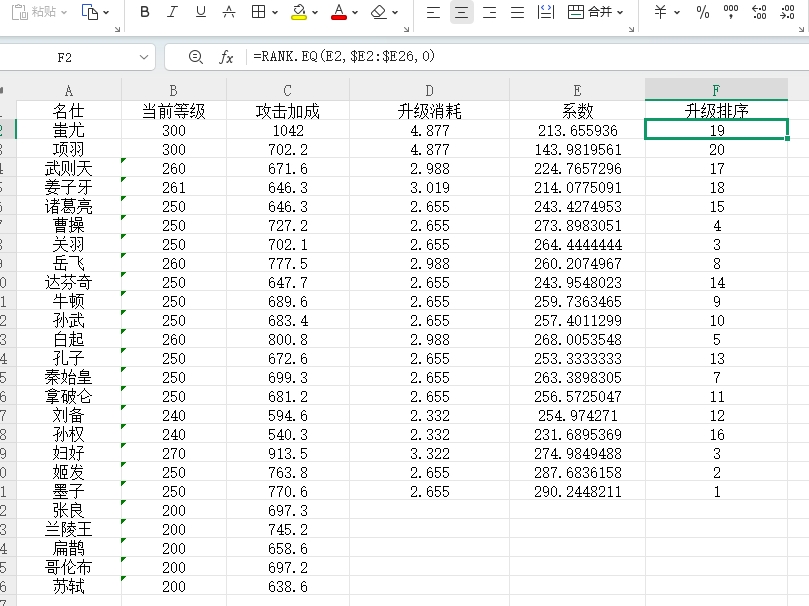Click the header cell 升级排序

[716, 110]
